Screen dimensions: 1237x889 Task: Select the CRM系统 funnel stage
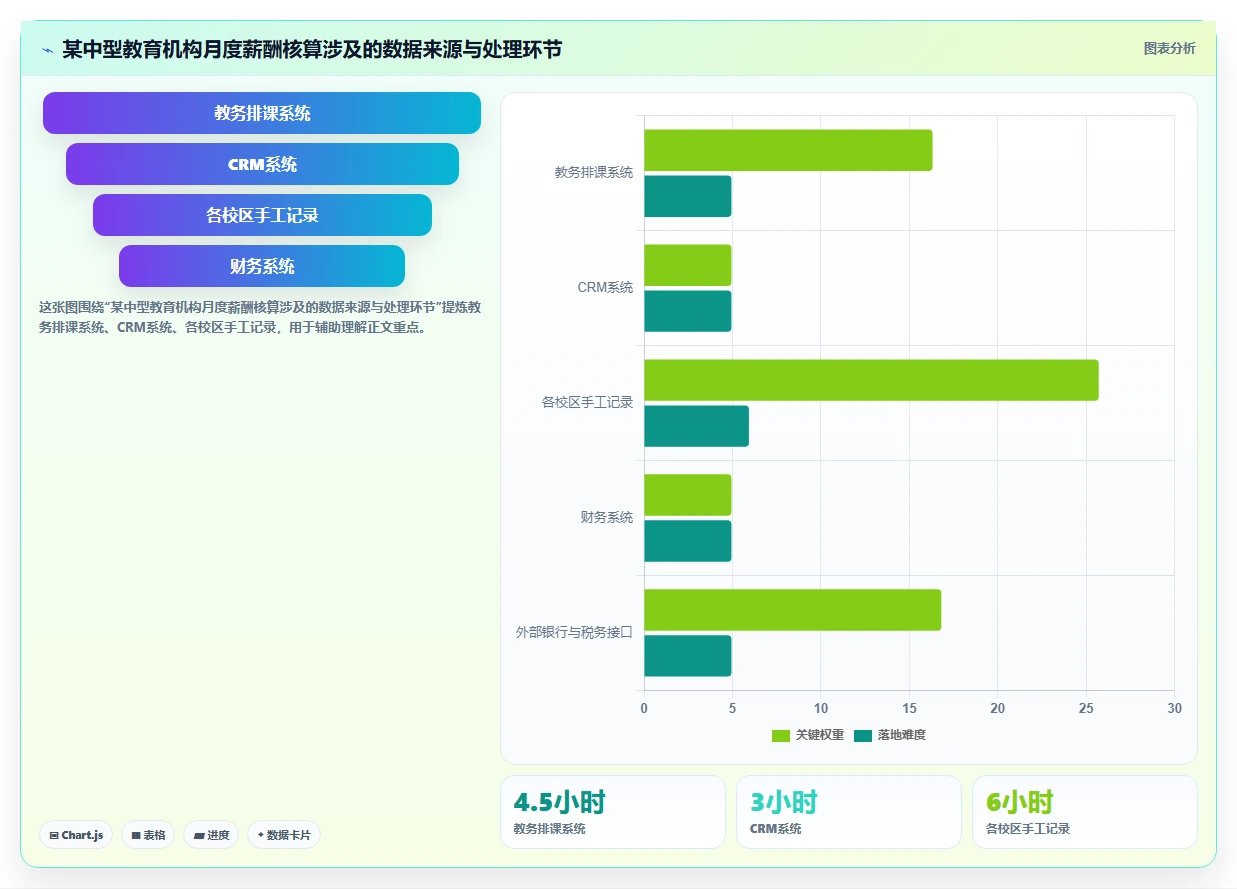pos(262,164)
